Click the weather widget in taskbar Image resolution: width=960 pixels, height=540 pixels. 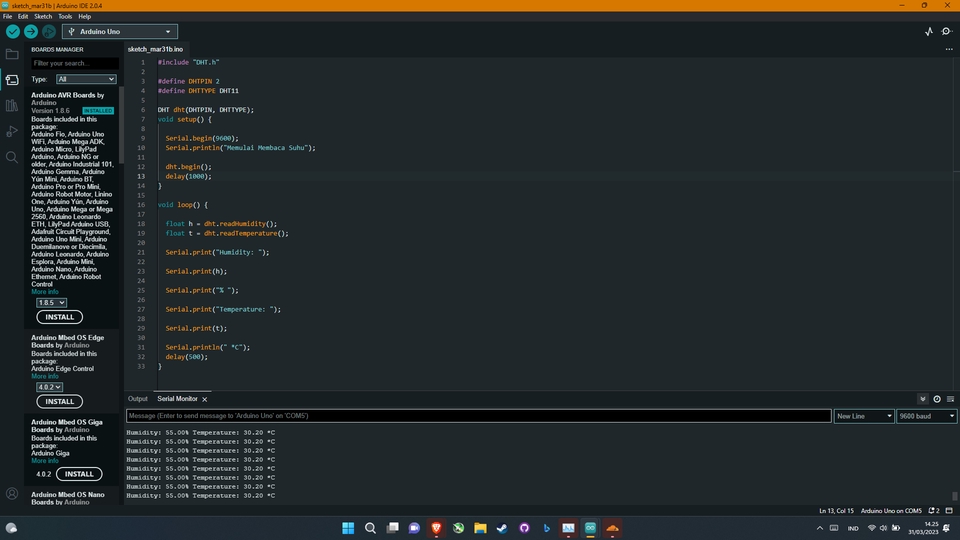click(x=12, y=528)
